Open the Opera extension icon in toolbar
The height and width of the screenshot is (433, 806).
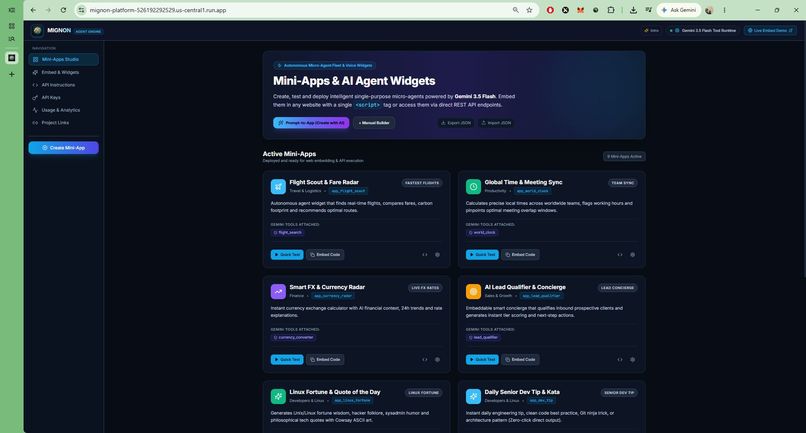(550, 10)
